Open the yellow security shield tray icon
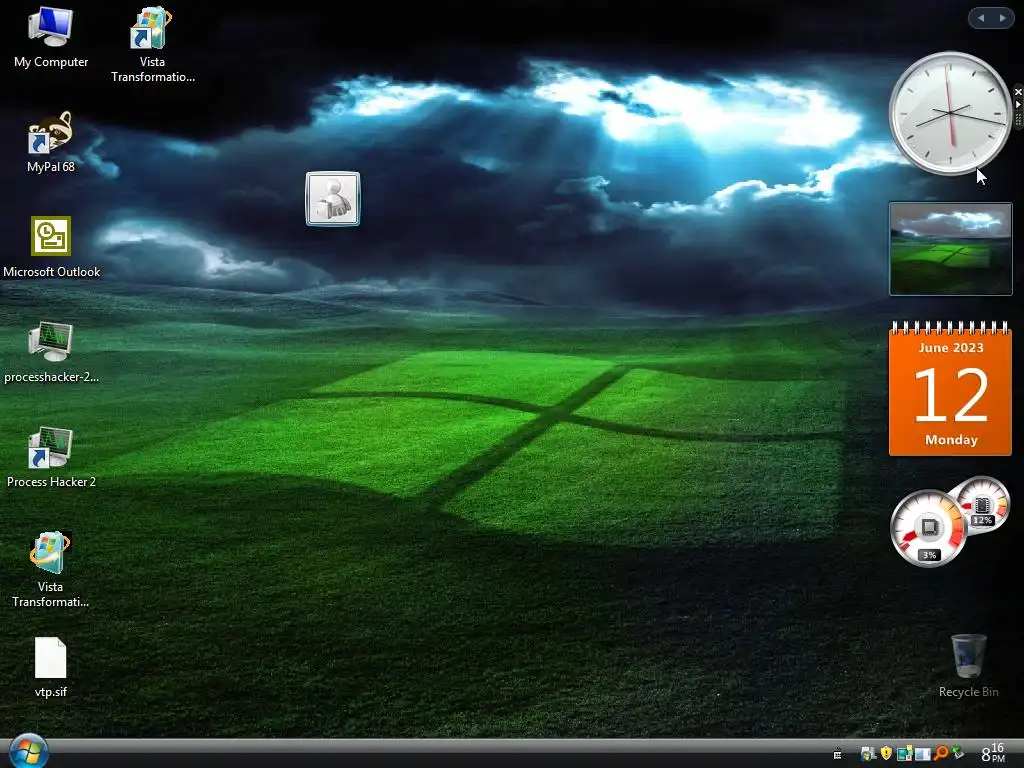 (x=886, y=753)
